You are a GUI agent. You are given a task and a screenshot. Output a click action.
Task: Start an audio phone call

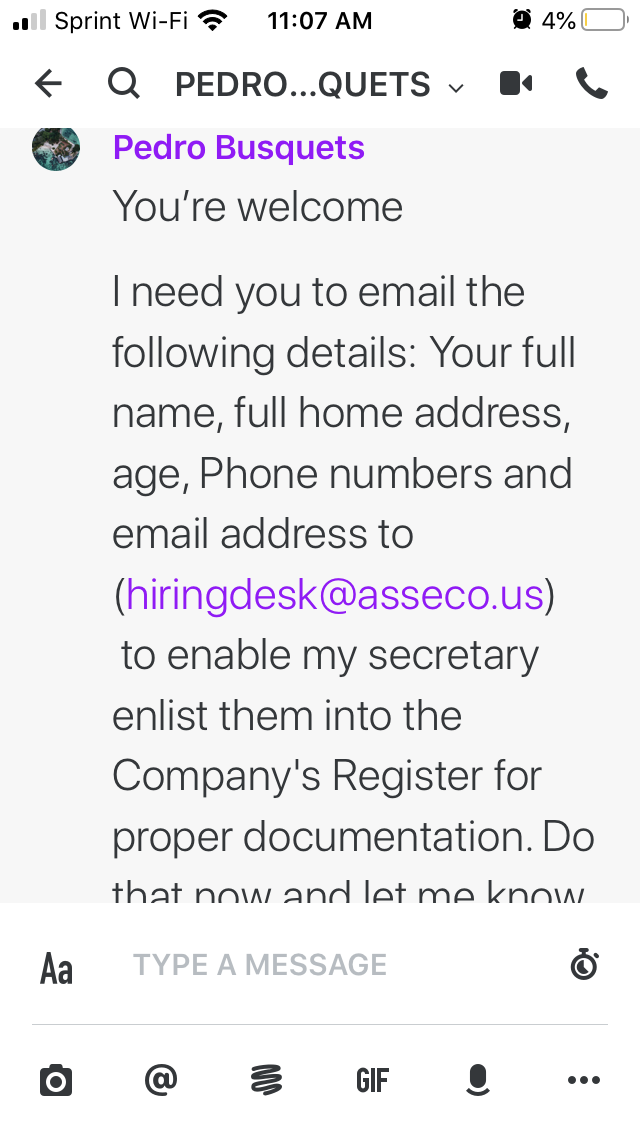[591, 83]
